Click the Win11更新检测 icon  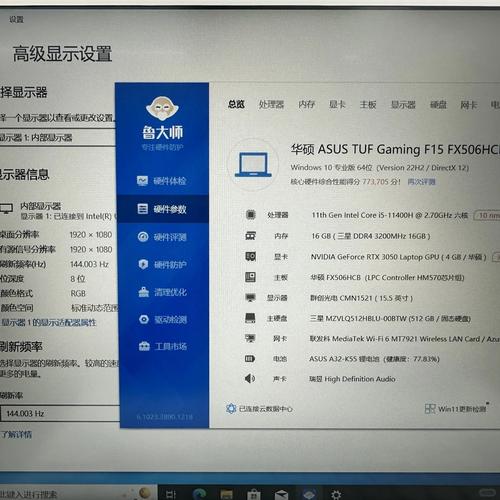(430, 409)
